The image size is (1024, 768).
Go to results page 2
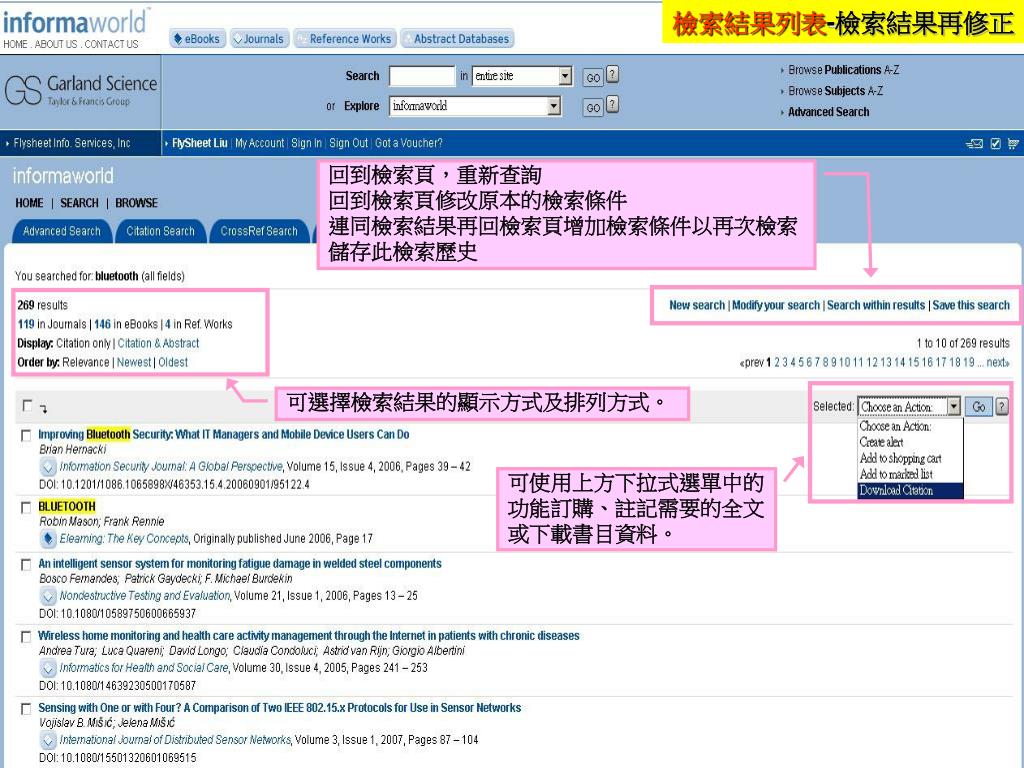pos(777,362)
